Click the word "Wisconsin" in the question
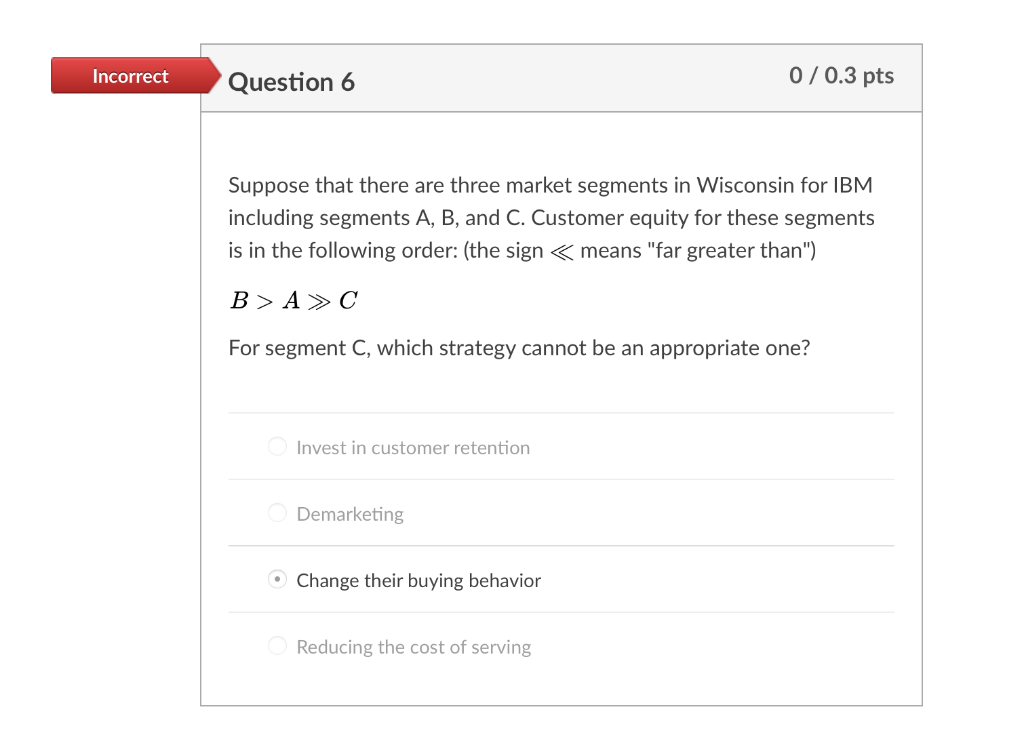The width and height of the screenshot is (1024, 739). pyautogui.click(x=745, y=185)
